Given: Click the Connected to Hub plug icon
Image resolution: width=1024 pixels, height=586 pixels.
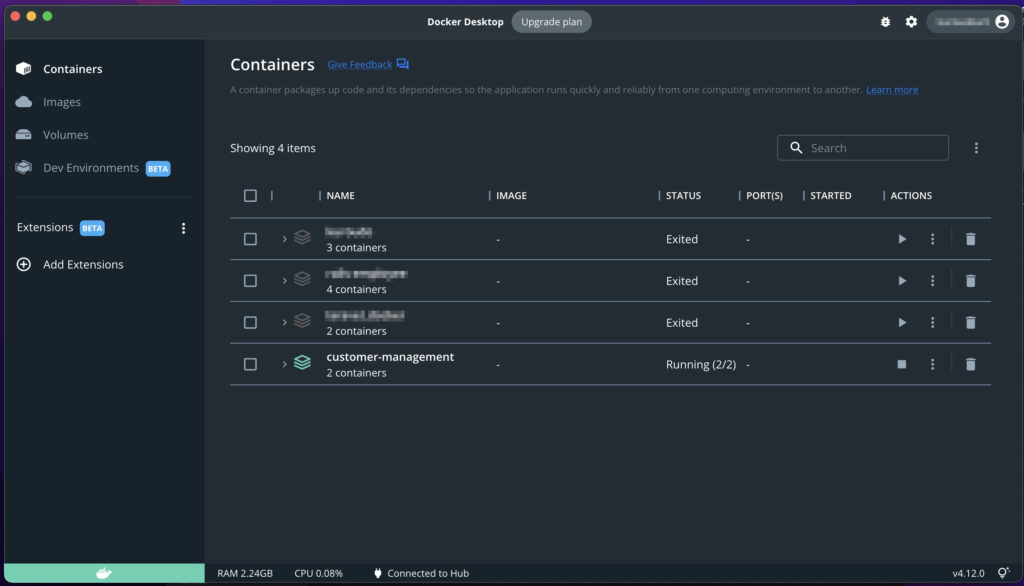Looking at the screenshot, I should point(377,573).
